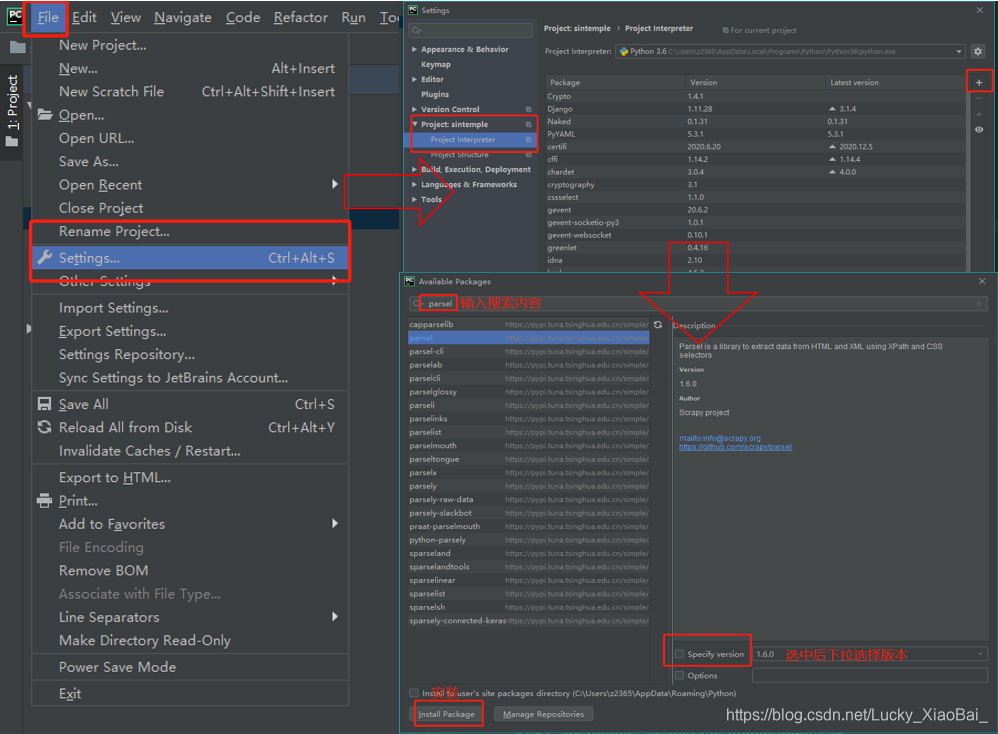Click the Options text field

point(870,675)
